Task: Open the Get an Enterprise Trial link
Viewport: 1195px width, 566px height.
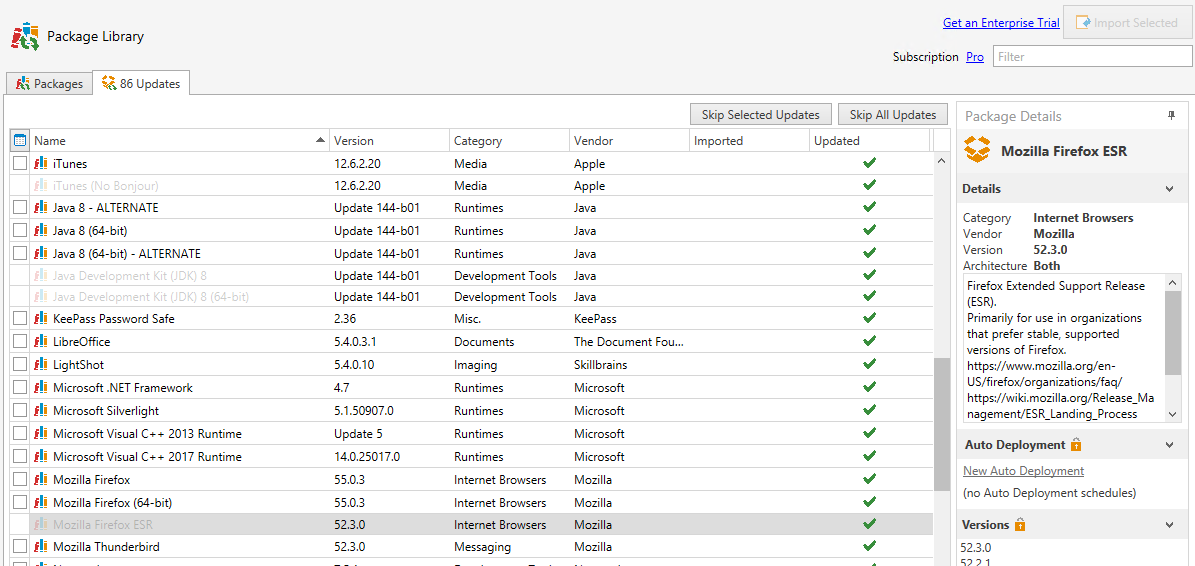Action: pyautogui.click(x=1000, y=23)
